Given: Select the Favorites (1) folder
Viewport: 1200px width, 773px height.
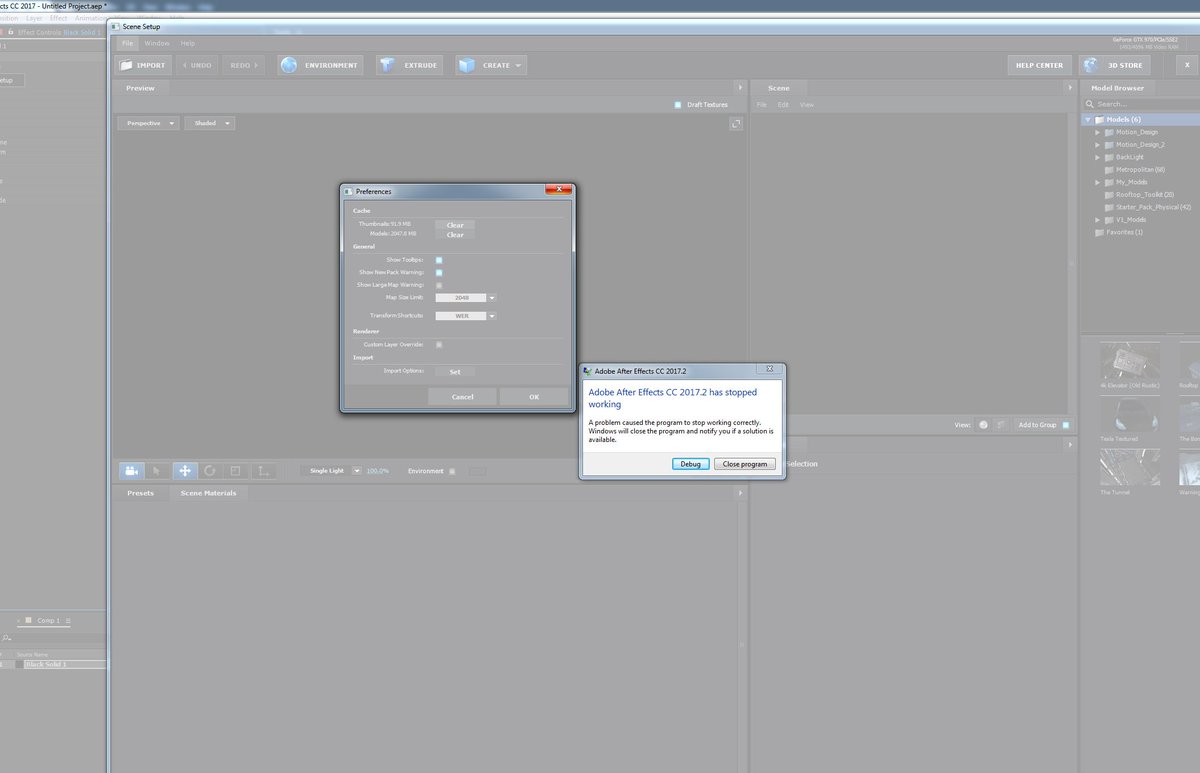Looking at the screenshot, I should click(x=1118, y=232).
